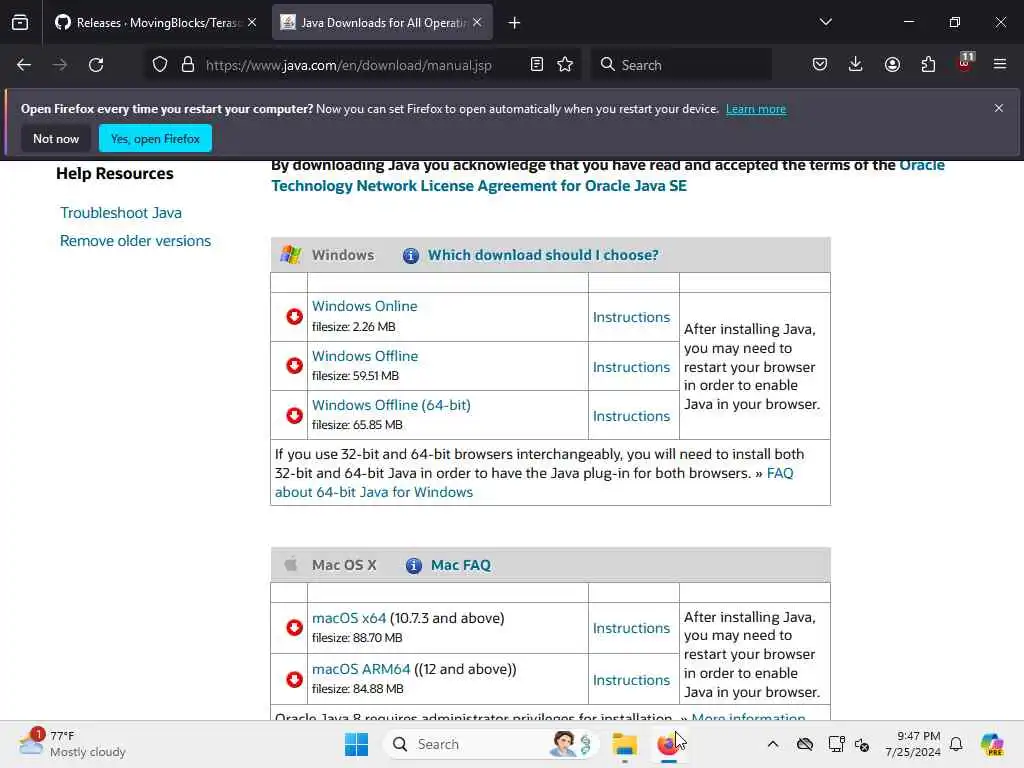Open Instructions for macOS x64
Image resolution: width=1024 pixels, height=768 pixels.
coord(632,628)
